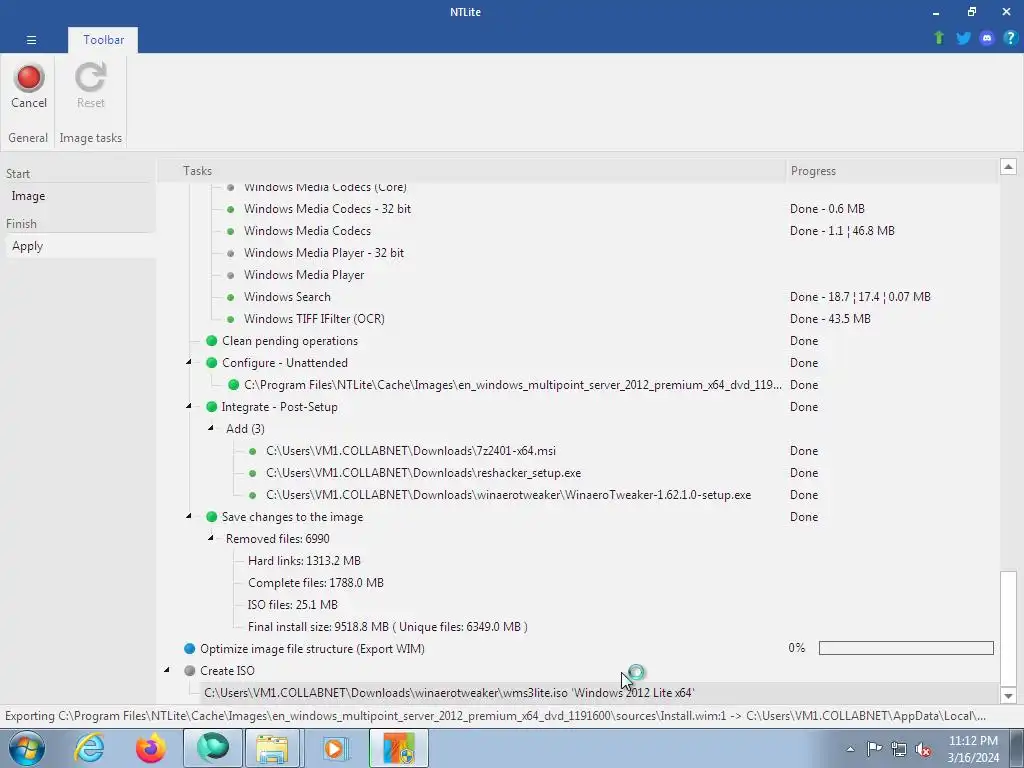Click gray status dot for Create ISO
Viewport: 1024px width, 768px height.
(x=189, y=671)
